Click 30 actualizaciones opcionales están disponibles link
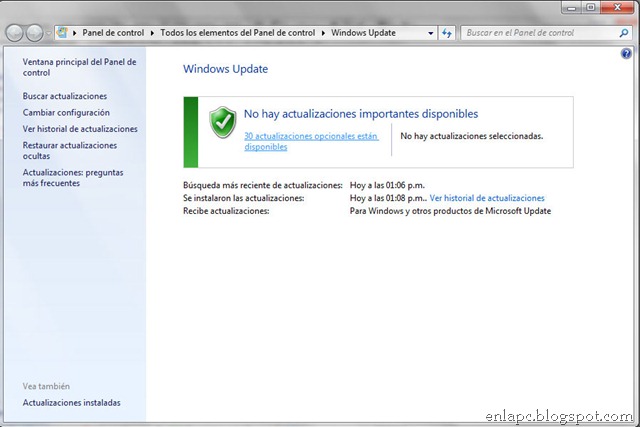Image resolution: width=640 pixels, height=427 pixels. [x=311, y=141]
